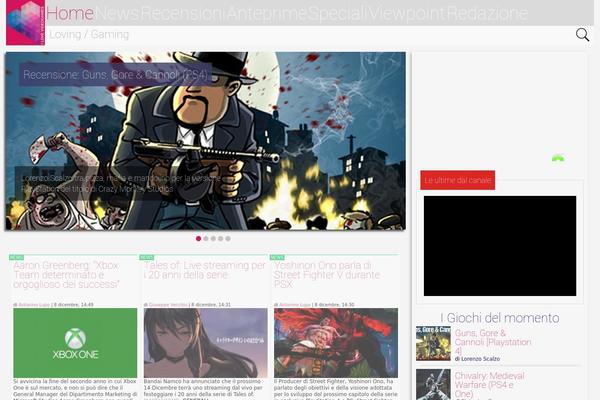Click the Chivalry Medieval Warfare sidebar thumbnail
Image resolution: width=600 pixels, height=400 pixels.
pos(433,384)
